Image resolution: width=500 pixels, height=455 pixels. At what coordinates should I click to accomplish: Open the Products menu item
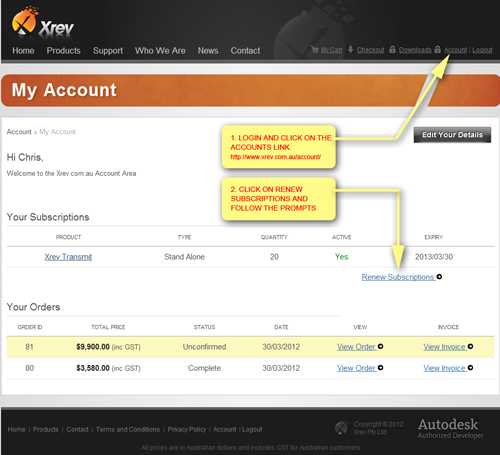[x=63, y=51]
